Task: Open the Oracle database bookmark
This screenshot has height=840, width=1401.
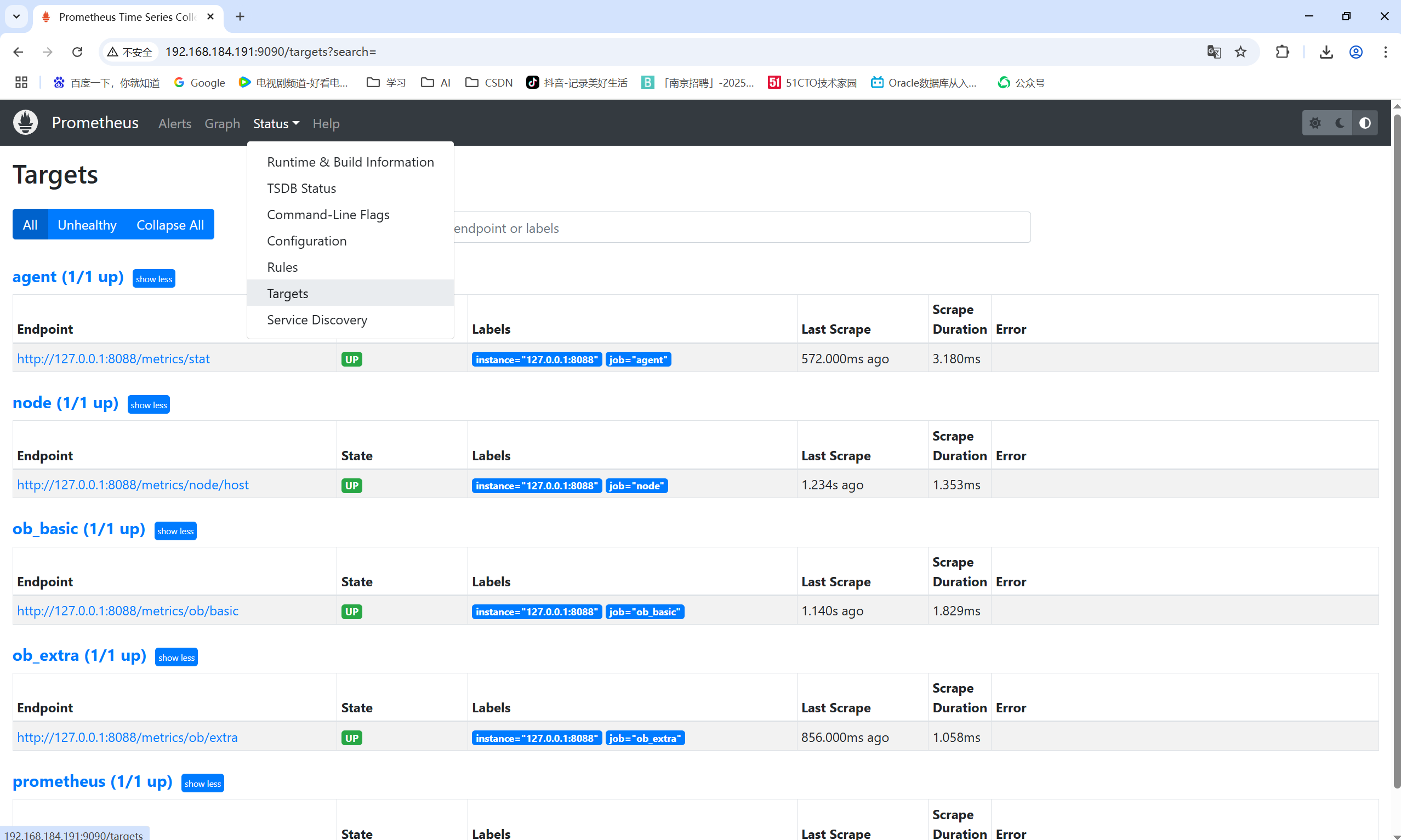Action: tap(924, 83)
